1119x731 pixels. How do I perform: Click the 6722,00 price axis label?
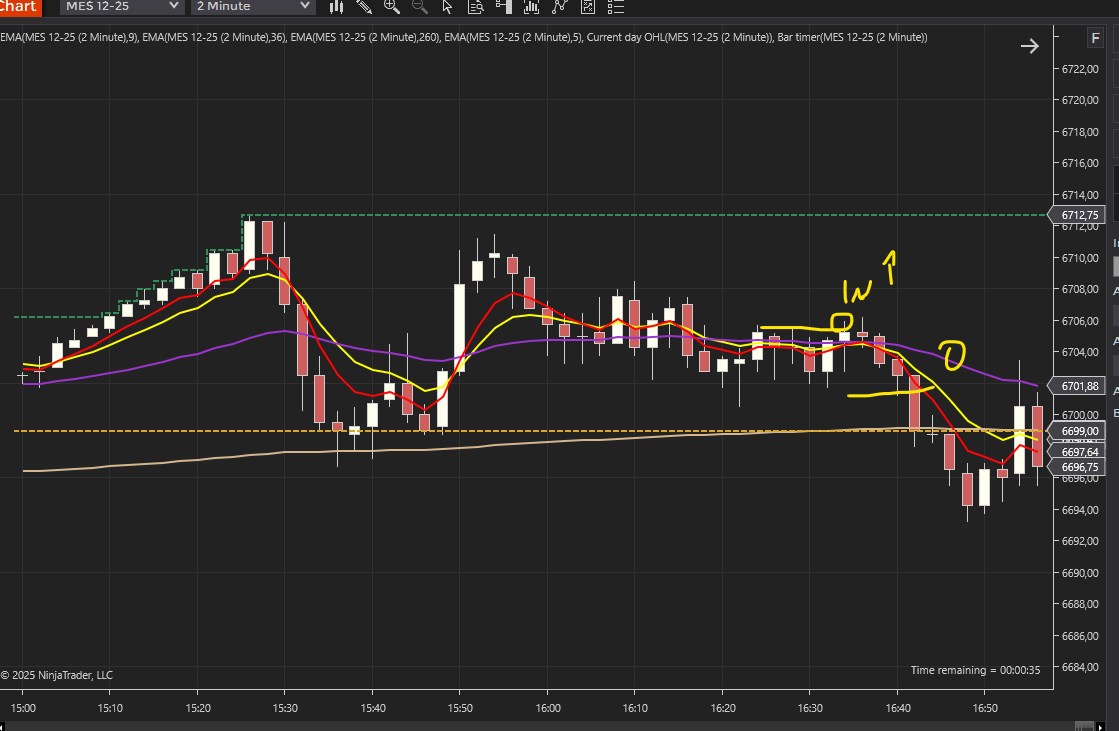1080,69
